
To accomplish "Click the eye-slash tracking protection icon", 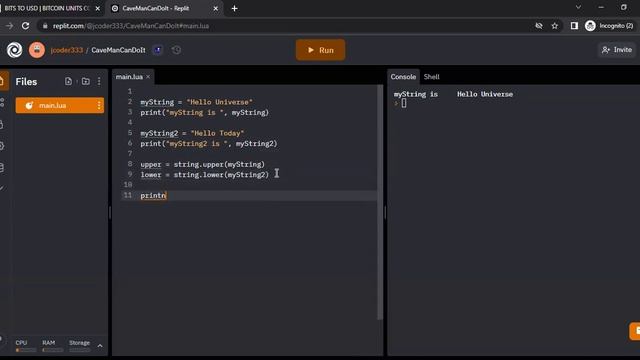I will 539,26.
